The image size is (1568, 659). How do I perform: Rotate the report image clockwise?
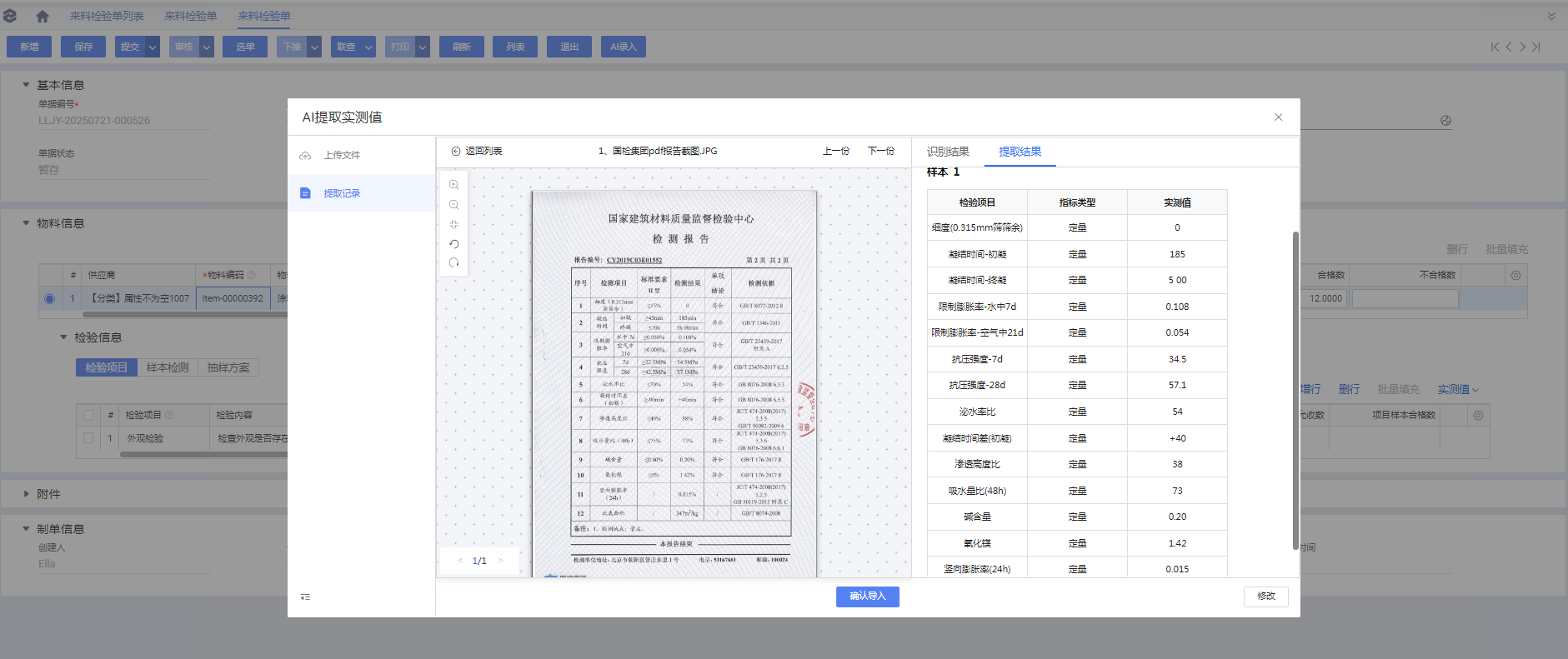point(453,263)
